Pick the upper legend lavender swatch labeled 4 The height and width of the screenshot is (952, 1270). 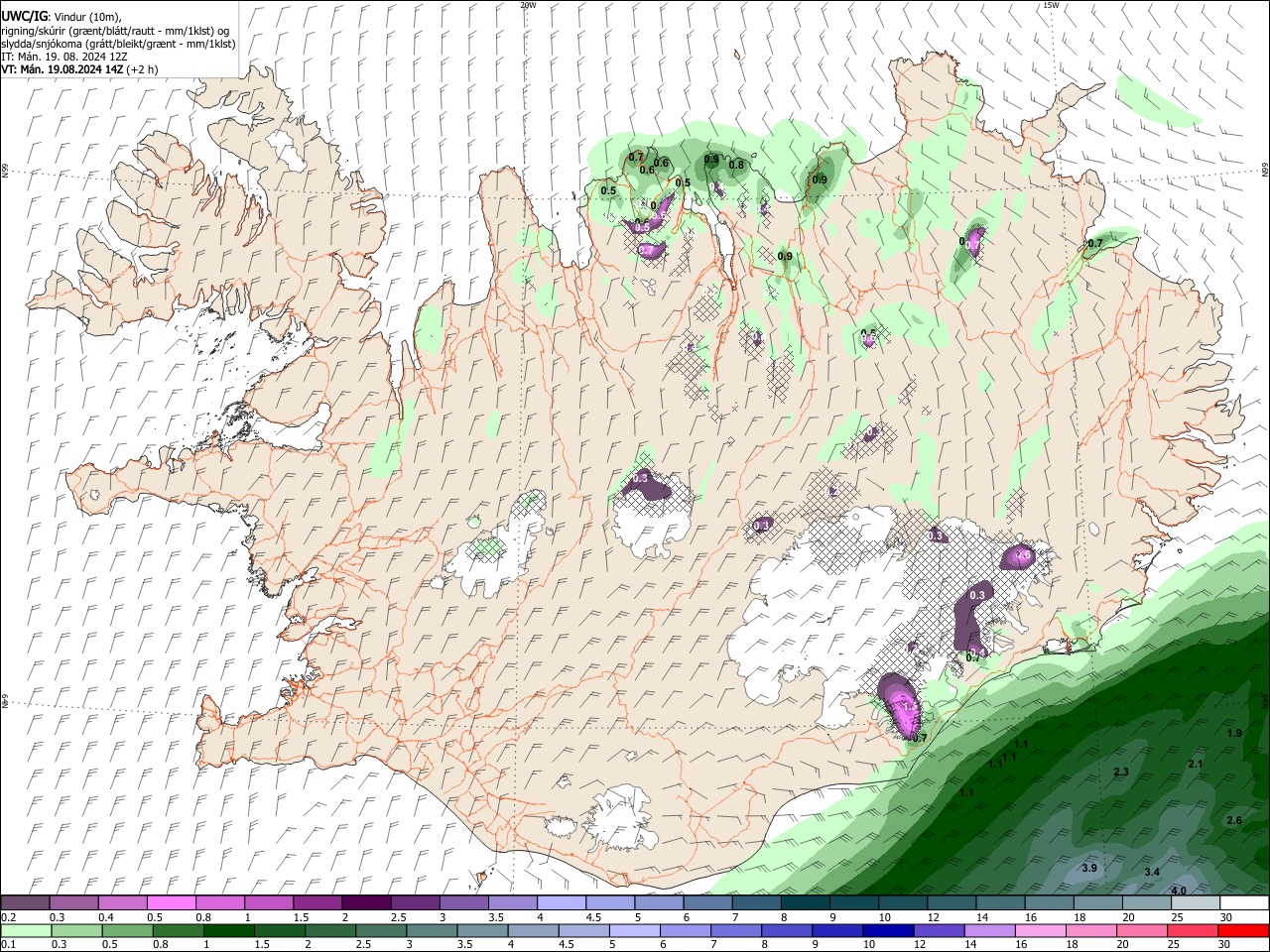[562, 902]
